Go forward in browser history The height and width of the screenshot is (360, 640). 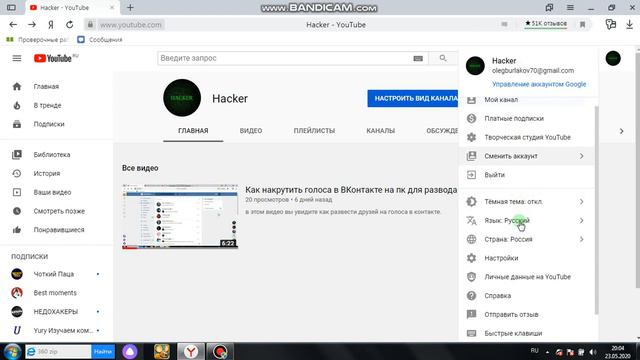32,24
